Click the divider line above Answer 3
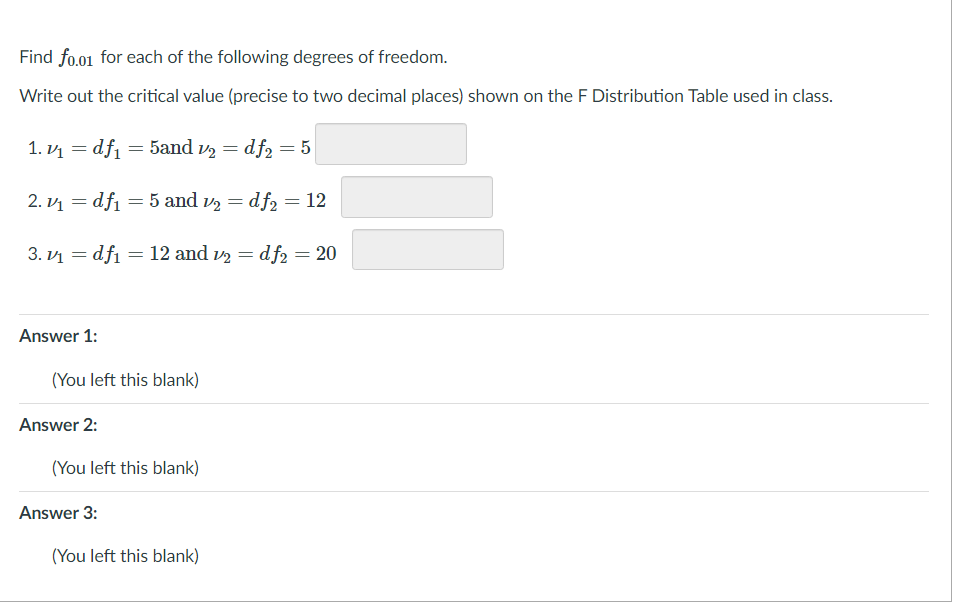954x602 pixels. (474, 490)
